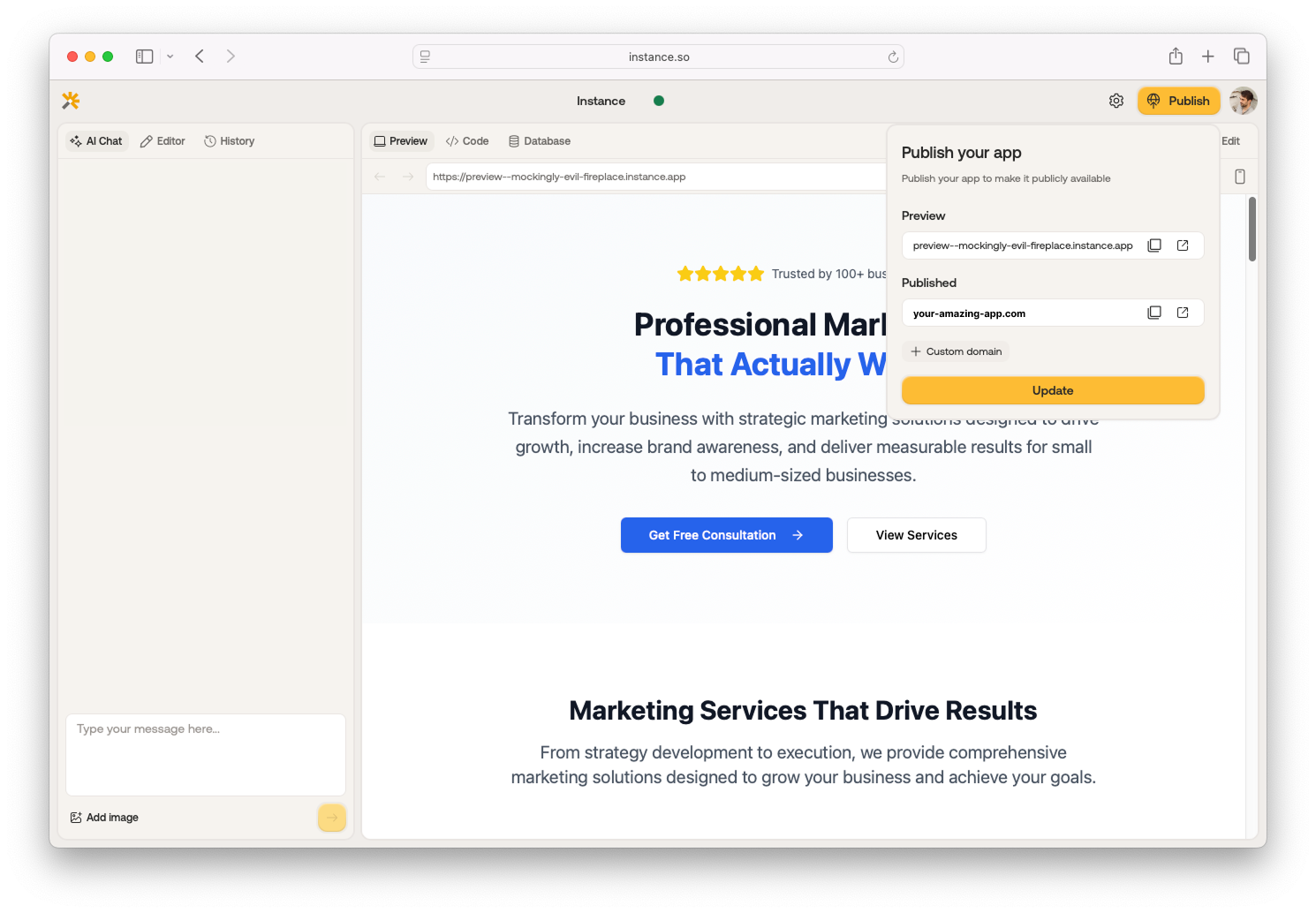The height and width of the screenshot is (913, 1316).
Task: Open the settings gear icon
Action: pos(1116,101)
